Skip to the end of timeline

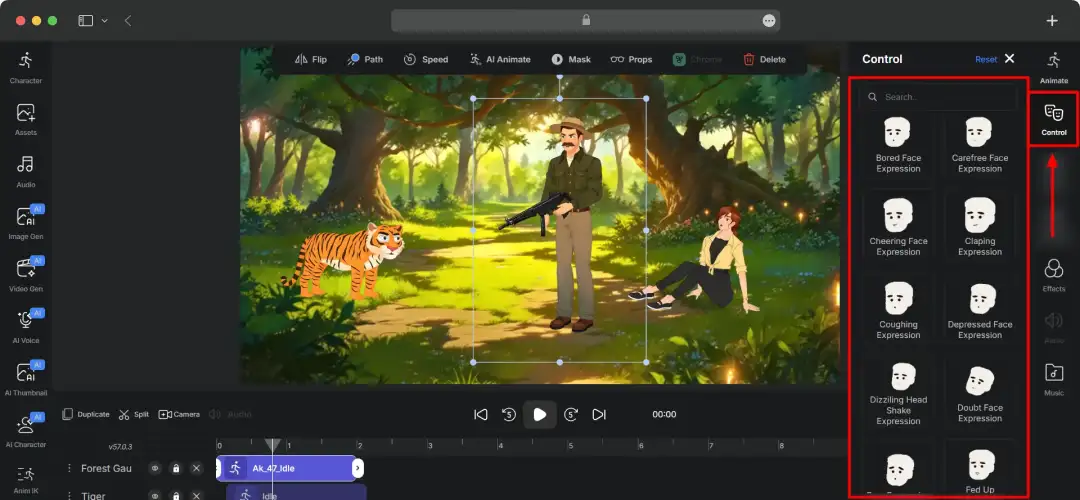tap(599, 415)
